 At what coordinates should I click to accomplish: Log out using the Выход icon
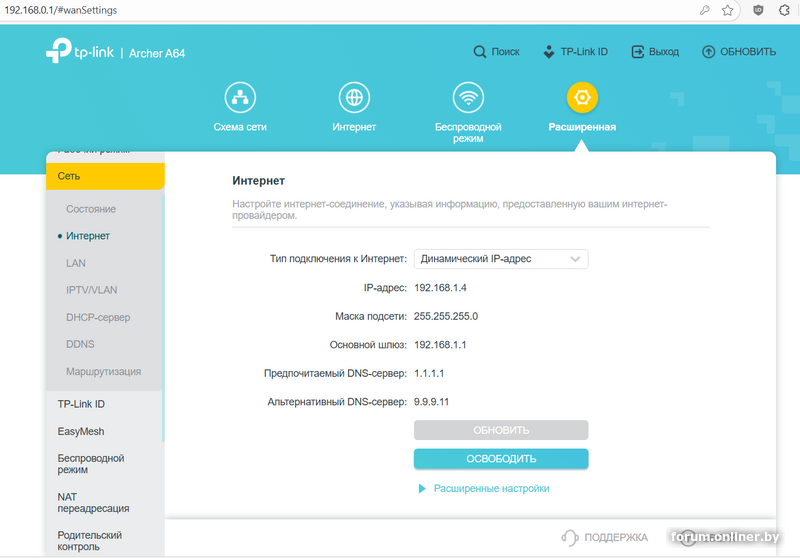pyautogui.click(x=638, y=52)
